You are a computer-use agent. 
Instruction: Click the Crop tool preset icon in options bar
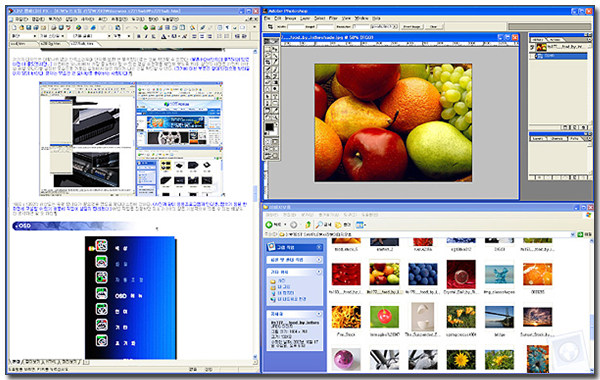[270, 26]
